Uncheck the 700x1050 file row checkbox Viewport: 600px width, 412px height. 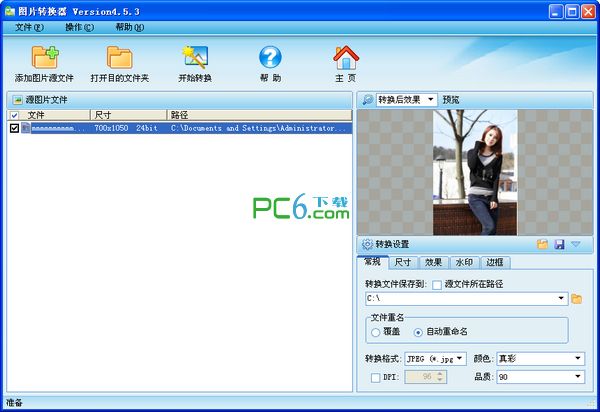point(14,128)
